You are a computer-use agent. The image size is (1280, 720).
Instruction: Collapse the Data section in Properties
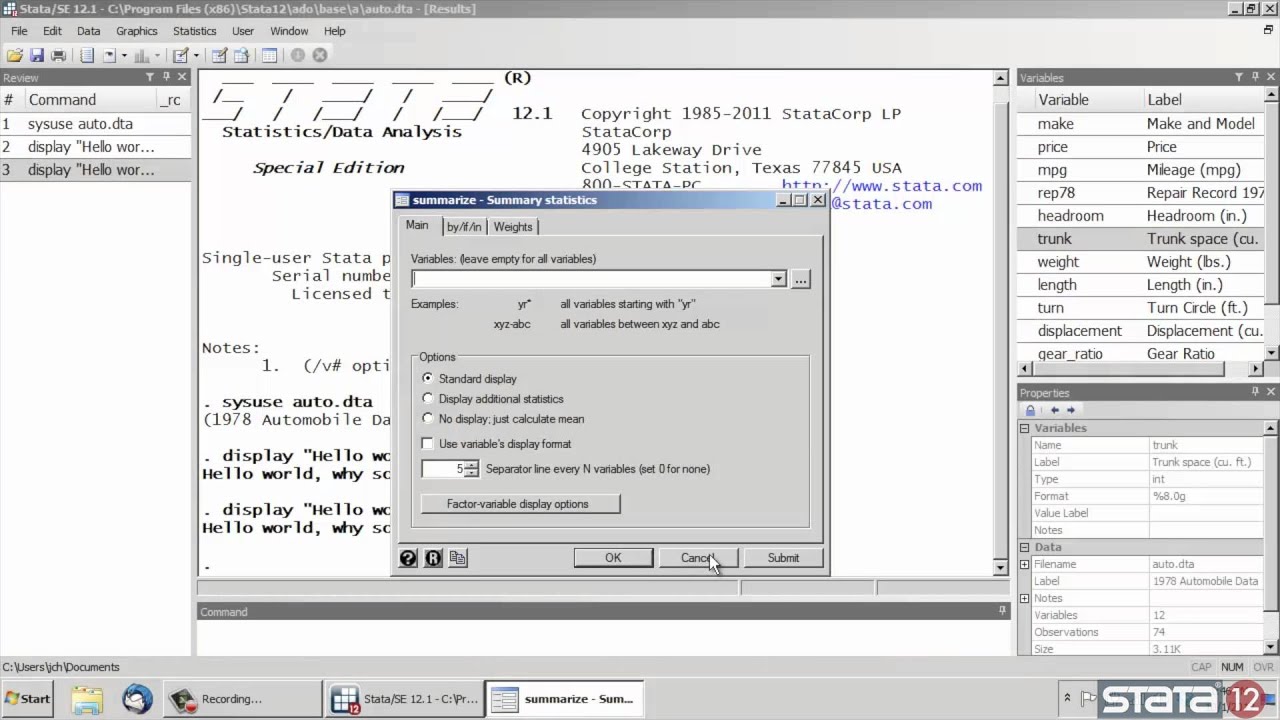(1024, 547)
